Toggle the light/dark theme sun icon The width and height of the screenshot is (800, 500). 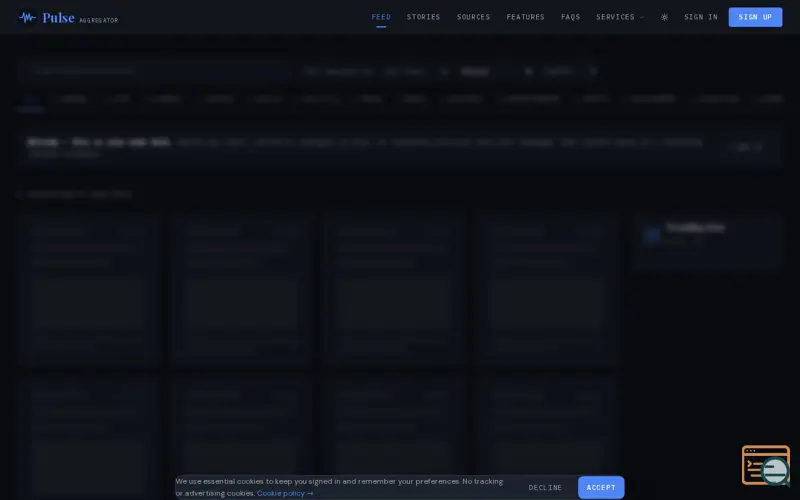coord(664,17)
